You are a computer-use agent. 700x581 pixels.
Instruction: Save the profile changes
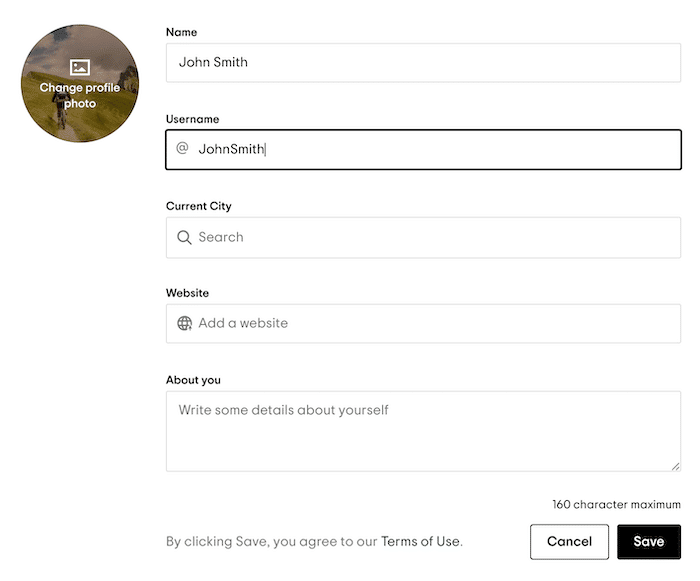click(x=649, y=542)
